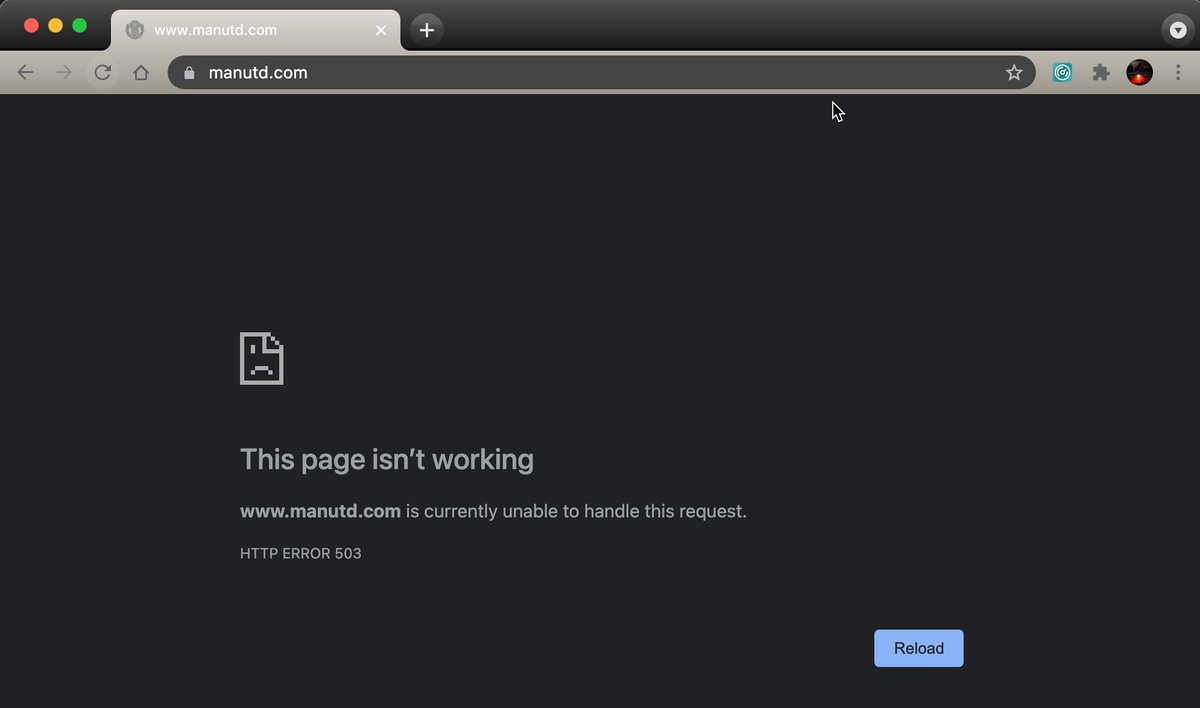Go back using the back arrow
Screen dimensions: 1200x708
click(x=26, y=72)
